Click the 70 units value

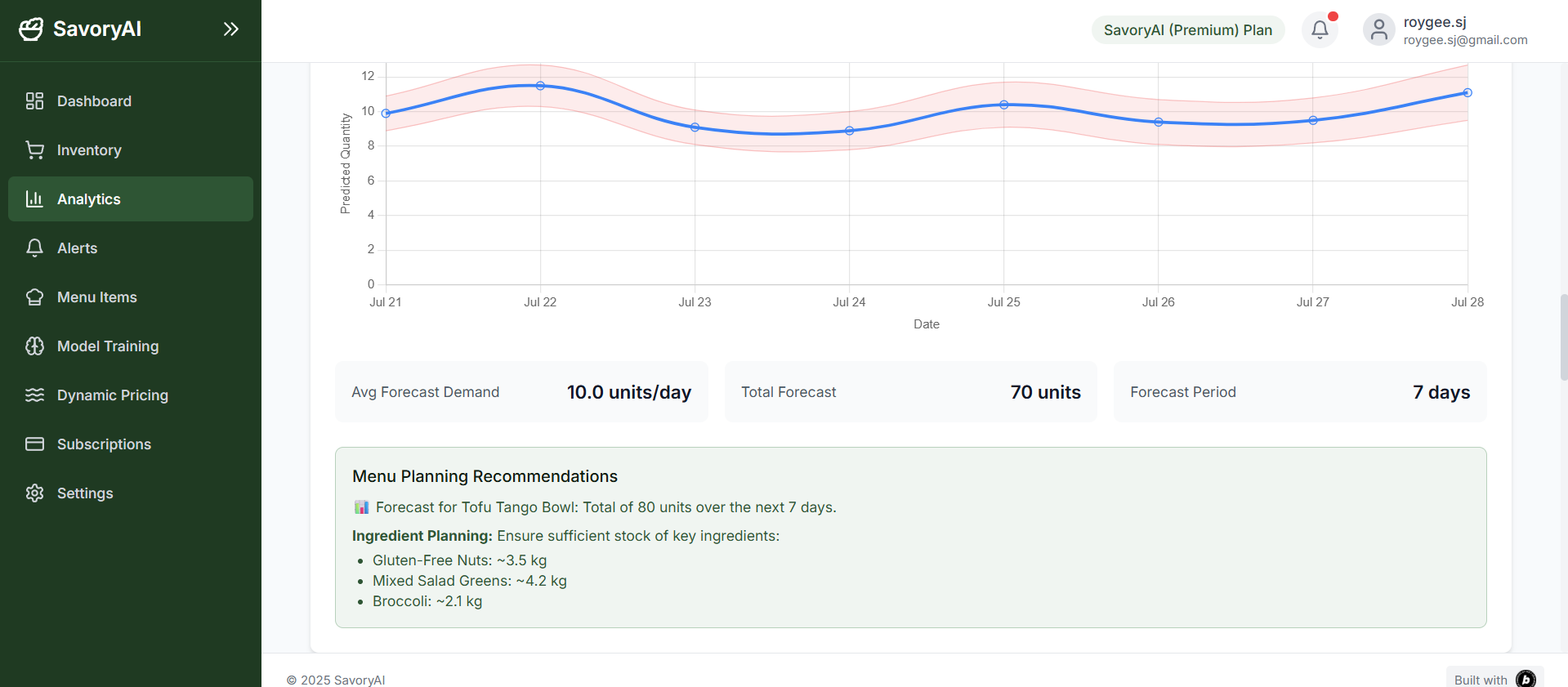[x=1045, y=392]
